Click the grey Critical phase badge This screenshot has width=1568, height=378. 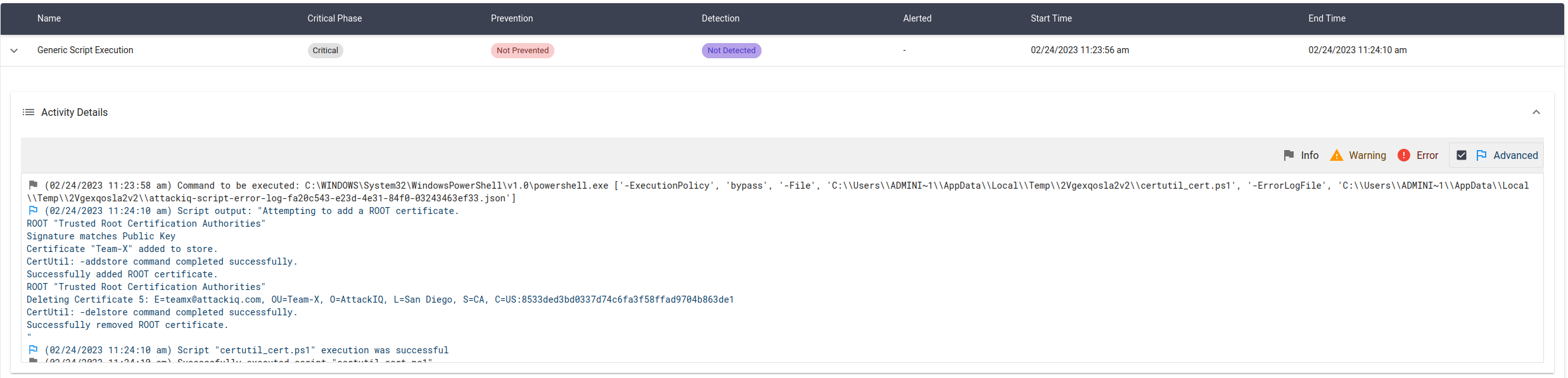click(x=325, y=51)
